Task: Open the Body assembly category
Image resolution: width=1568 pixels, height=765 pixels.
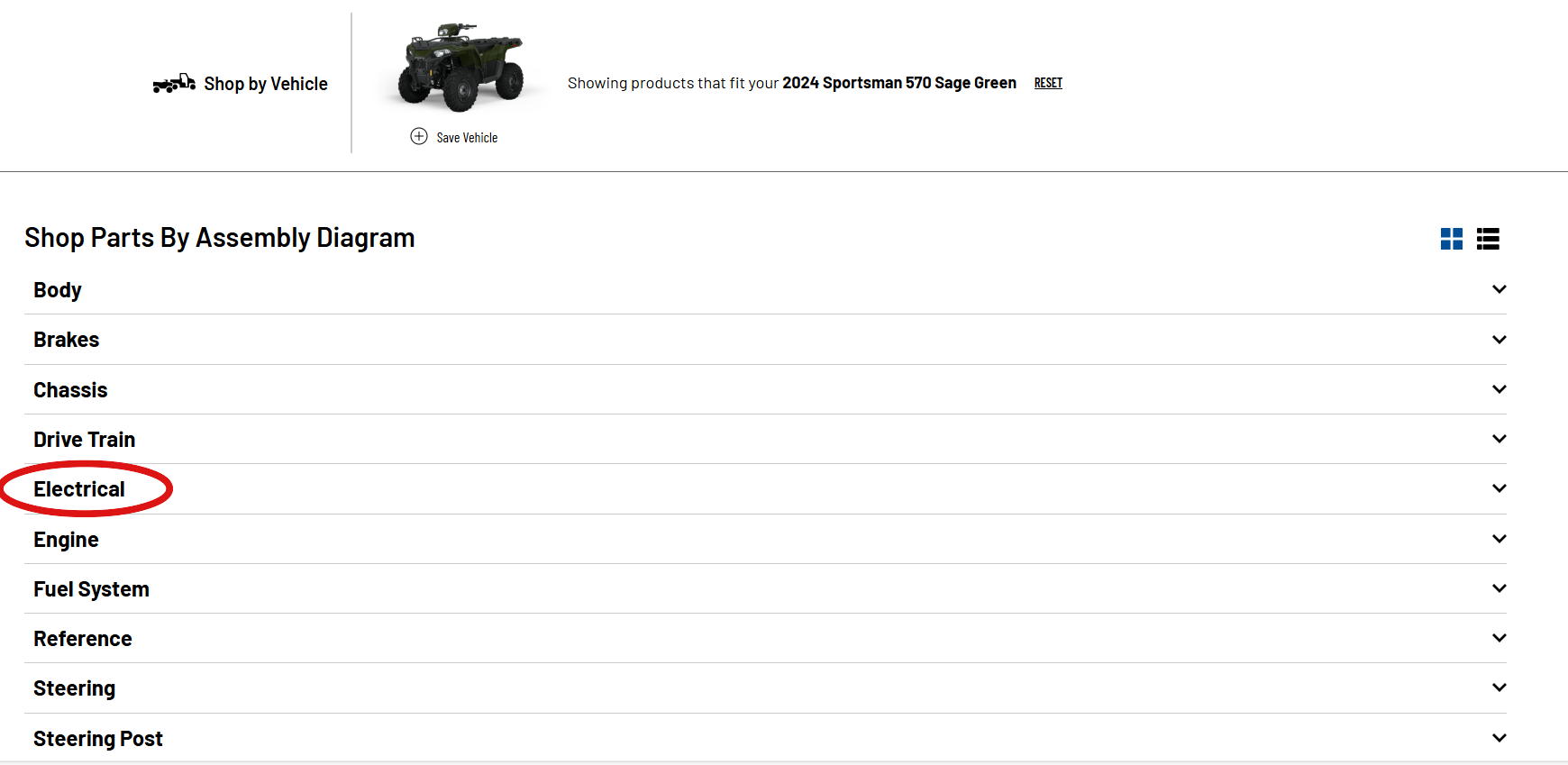Action: click(x=765, y=290)
